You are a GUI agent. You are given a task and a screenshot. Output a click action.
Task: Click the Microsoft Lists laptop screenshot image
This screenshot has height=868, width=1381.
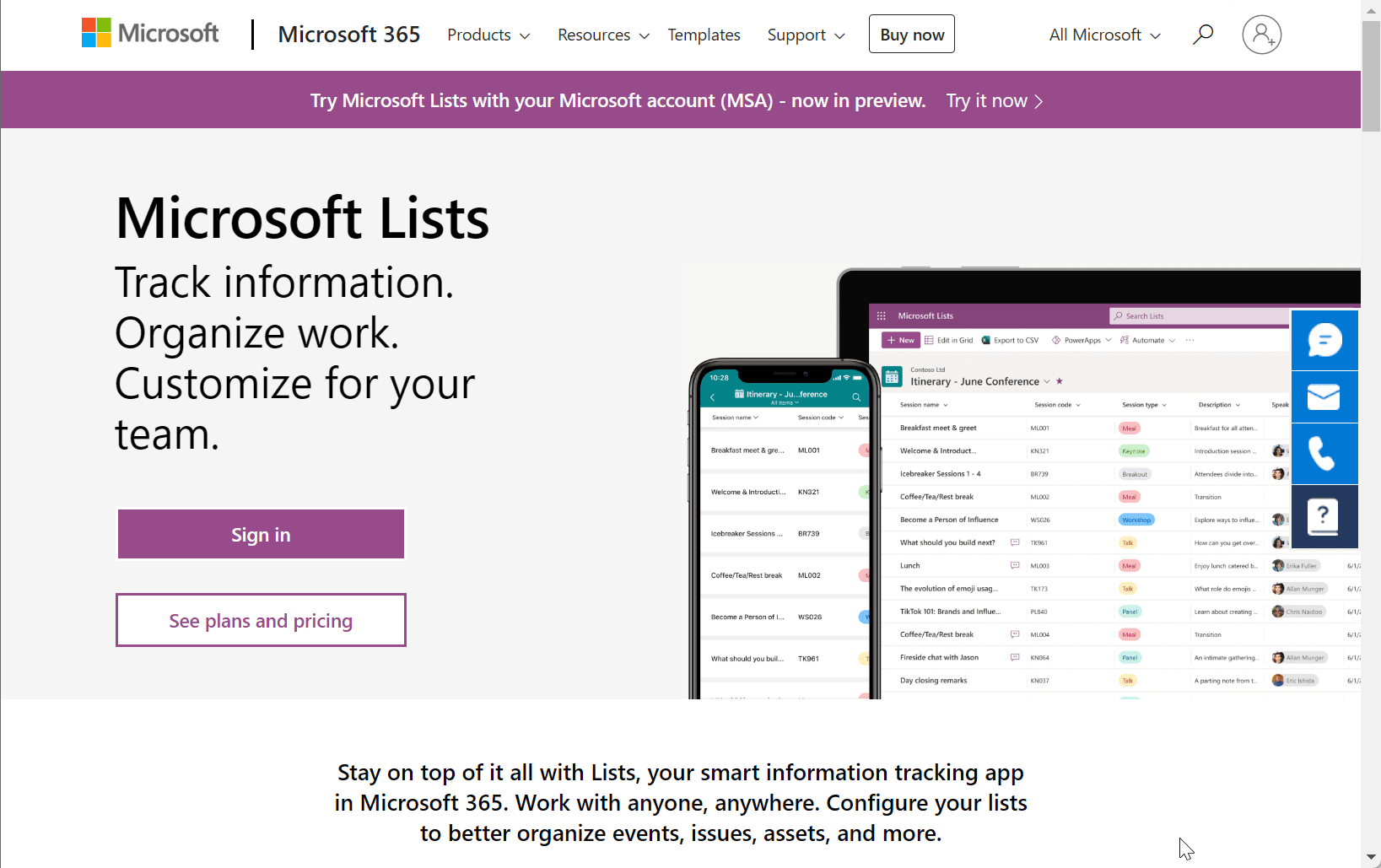pos(1098,483)
